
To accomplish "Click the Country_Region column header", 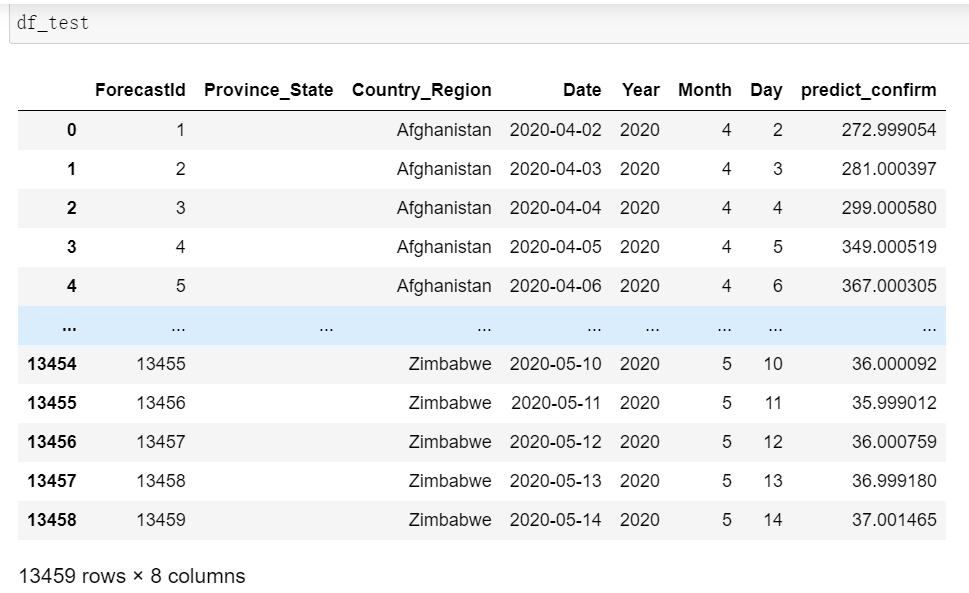I will (421, 90).
